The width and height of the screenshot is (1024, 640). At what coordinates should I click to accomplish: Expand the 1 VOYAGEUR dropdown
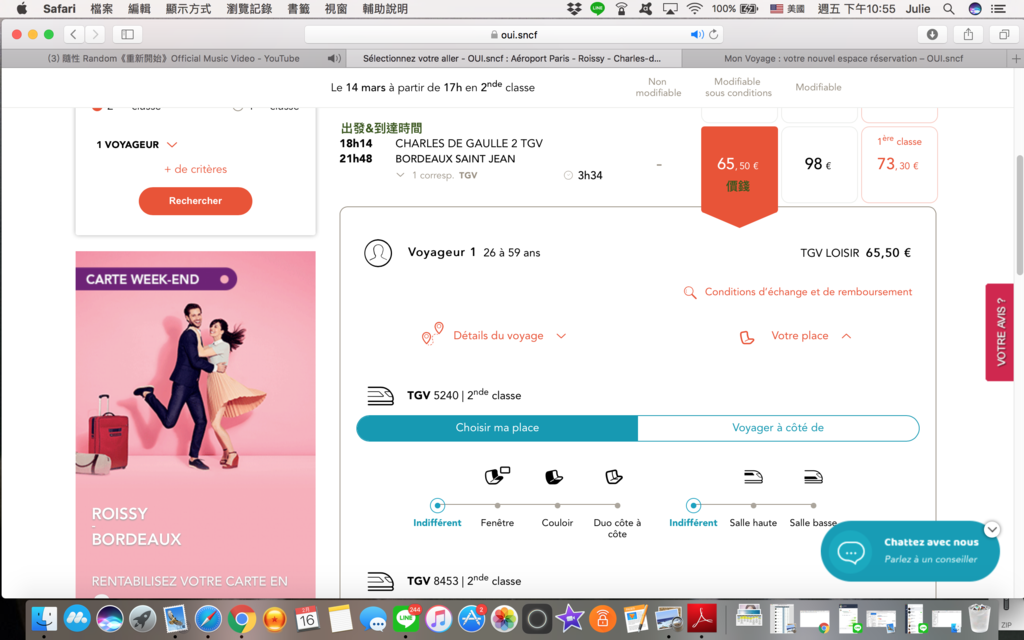click(136, 144)
